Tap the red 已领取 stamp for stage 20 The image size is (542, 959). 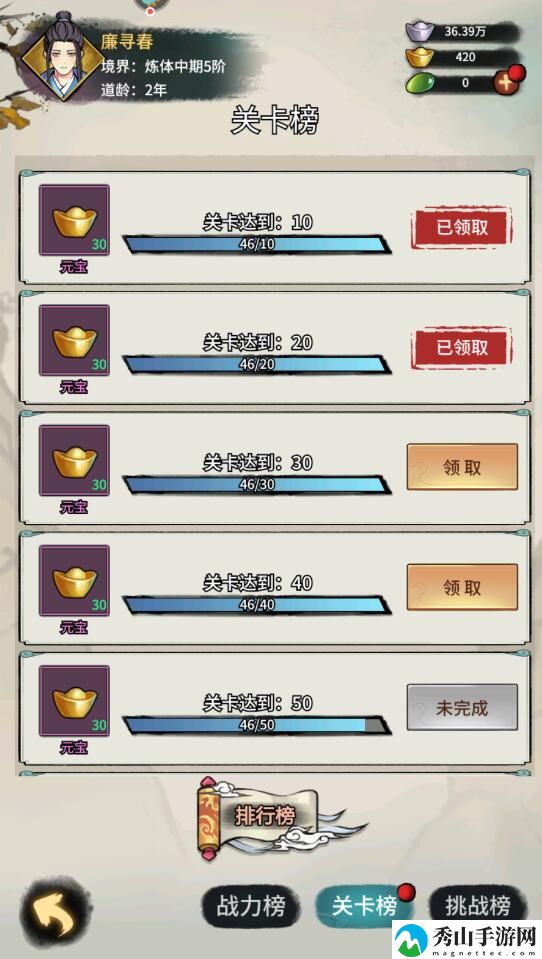(x=462, y=347)
